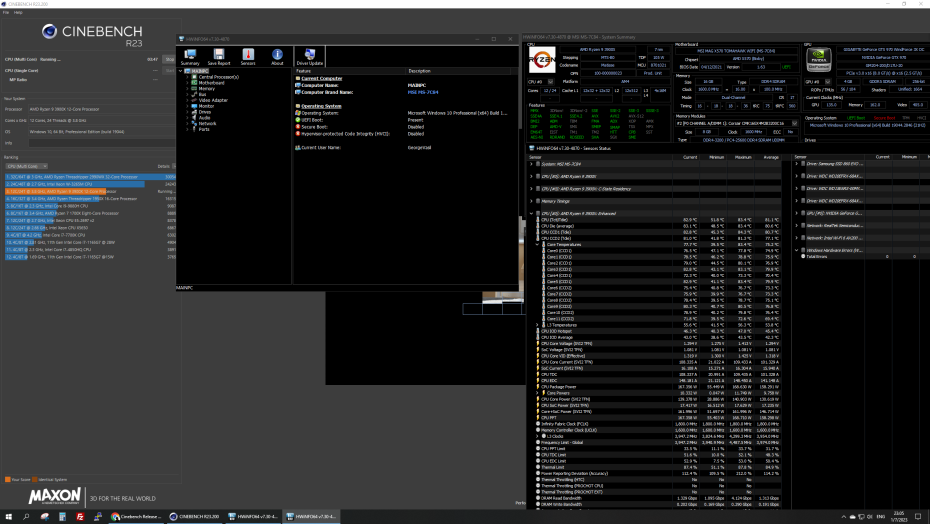
Task: Collapse the Windows Hardware Errors sensor group
Action: (x=797, y=250)
